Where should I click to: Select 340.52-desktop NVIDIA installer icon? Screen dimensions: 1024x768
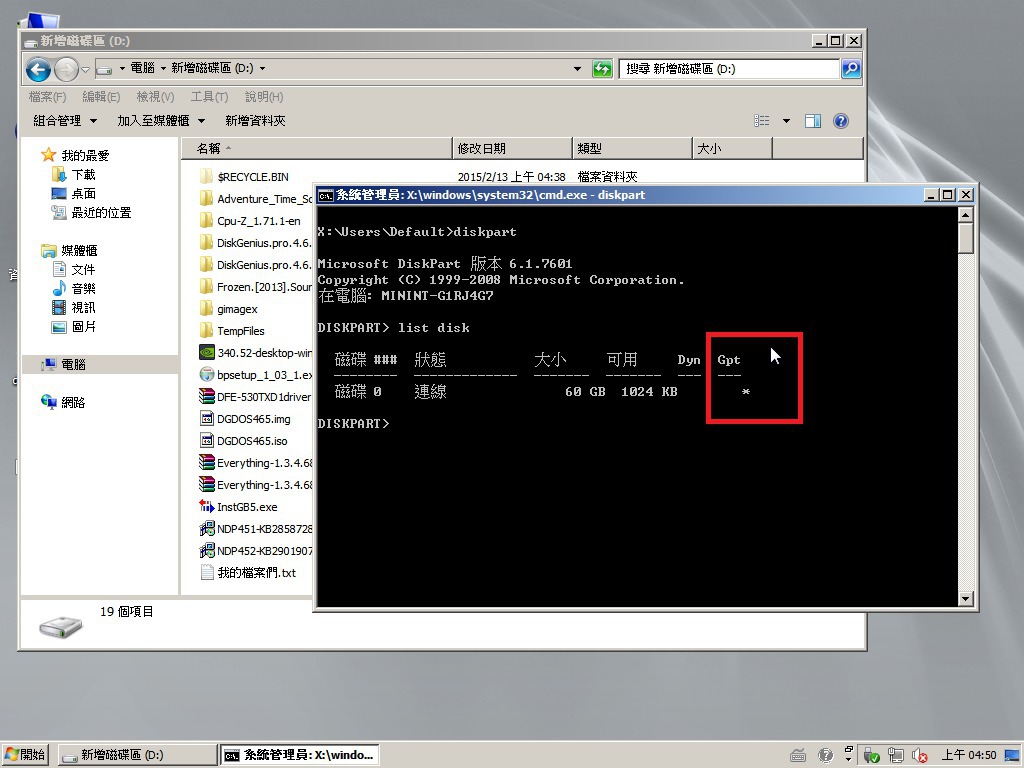click(206, 353)
